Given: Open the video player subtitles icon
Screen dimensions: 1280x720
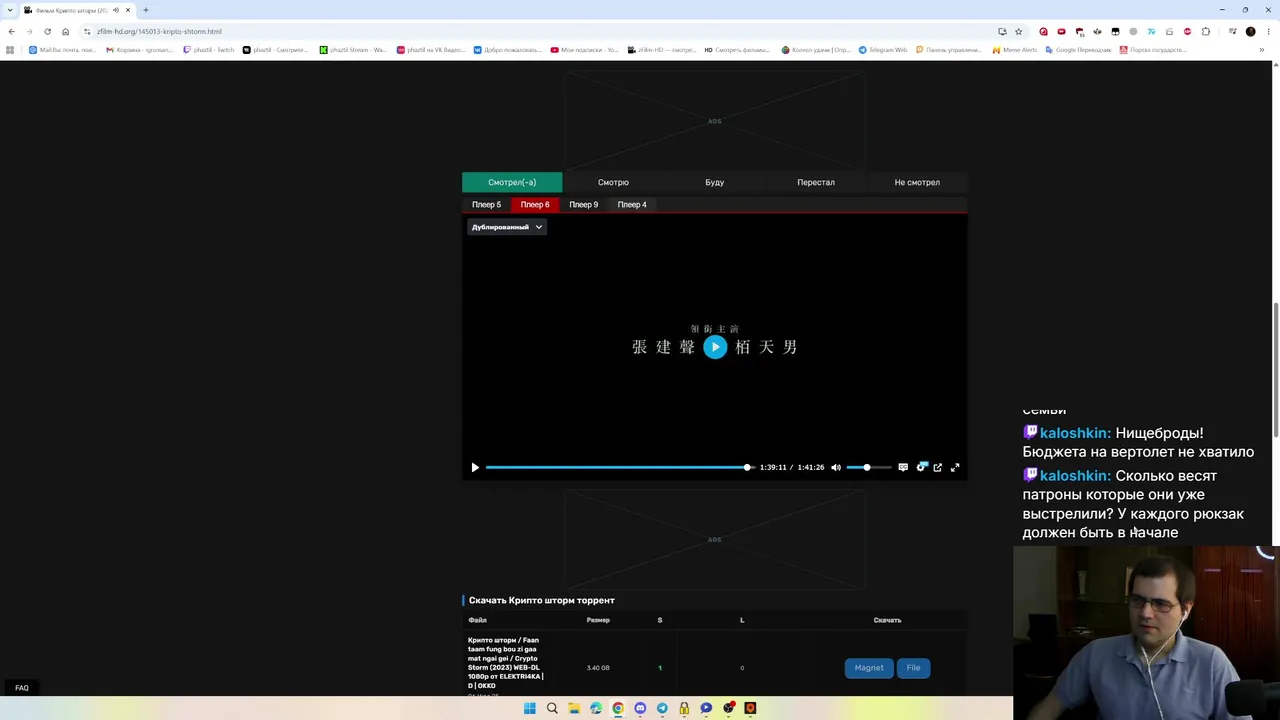Looking at the screenshot, I should pos(903,467).
